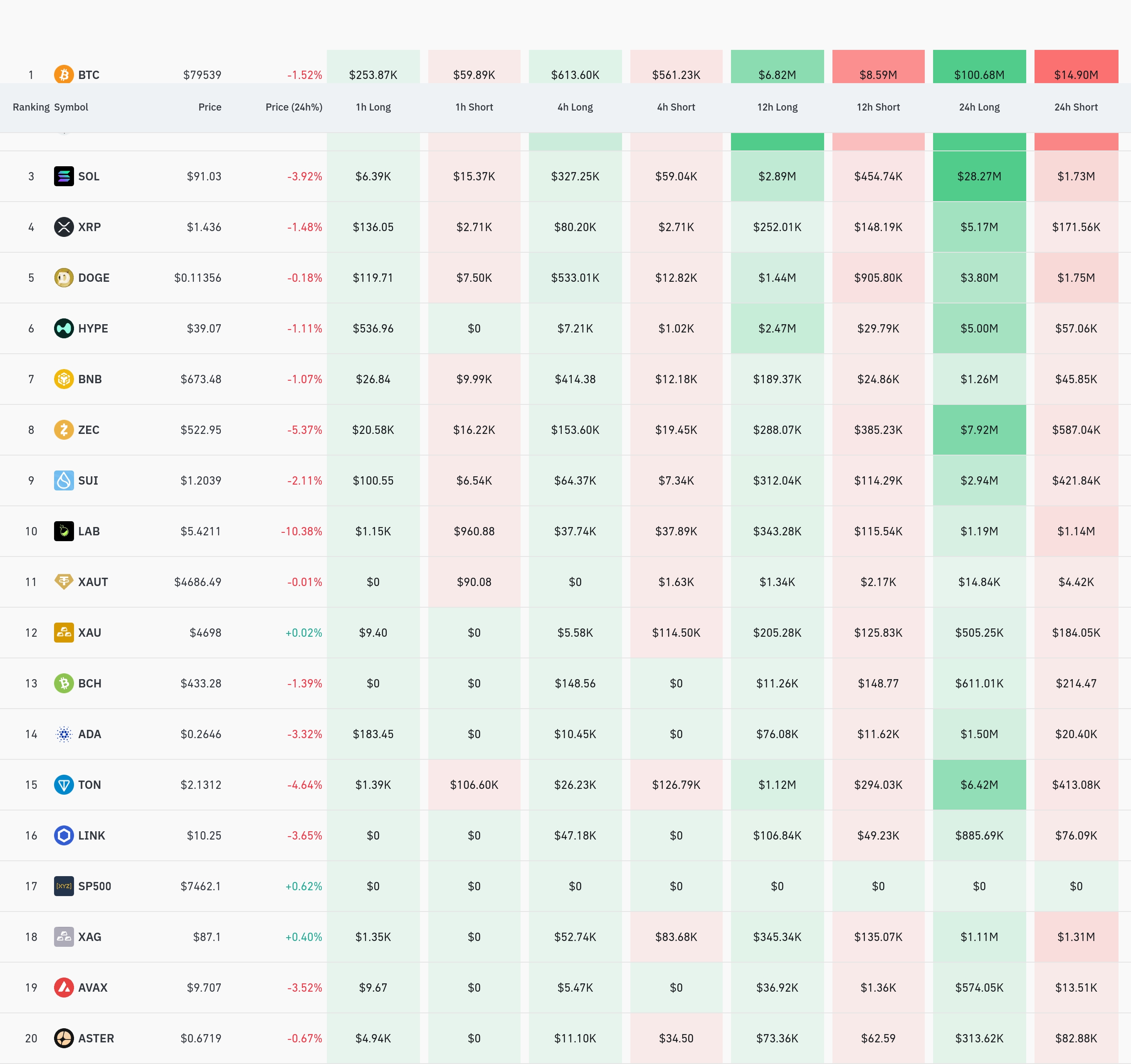Screen dimensions: 1131x1064
Task: Select XAG 24h Short cell $1.31M
Action: [1077, 937]
